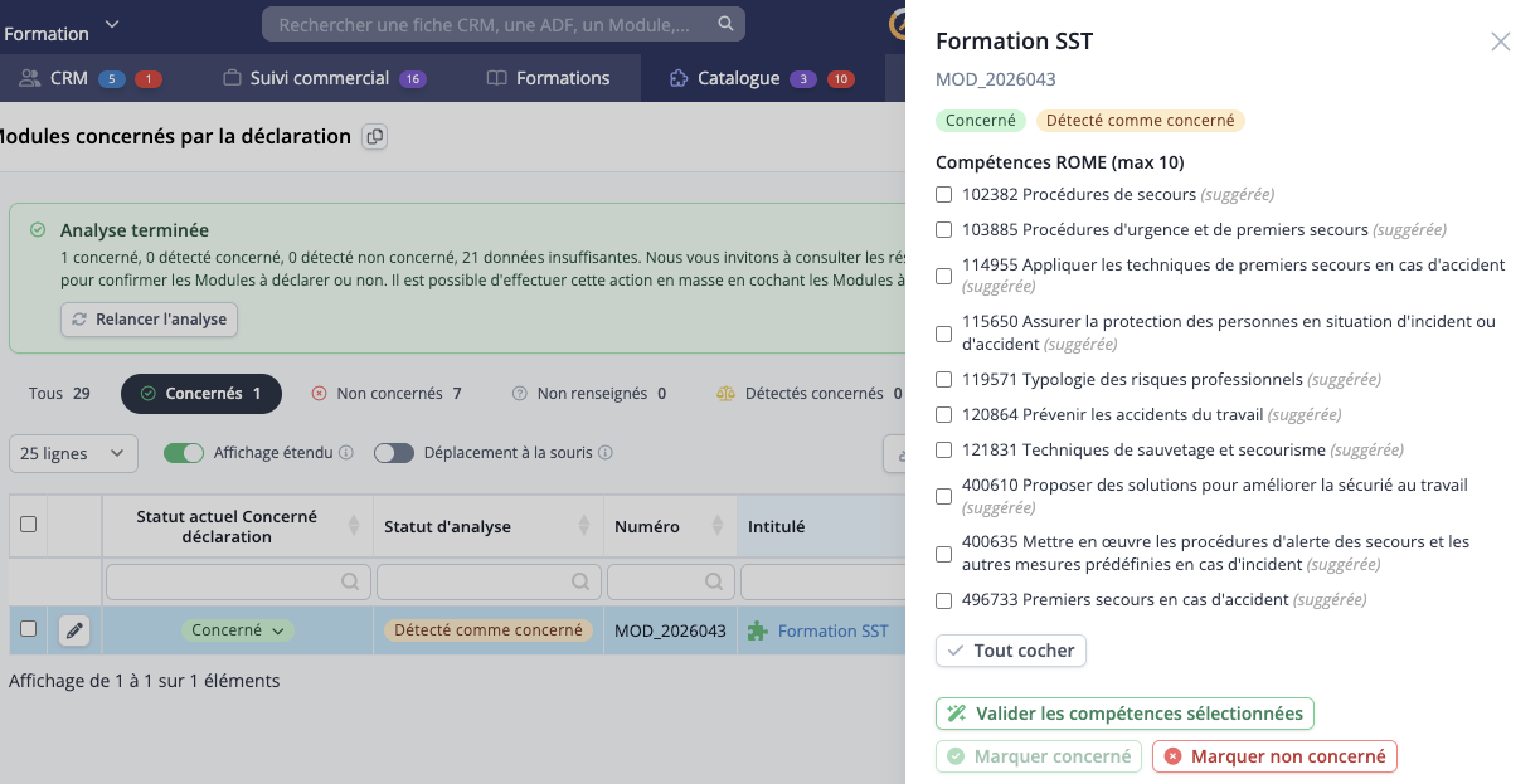
Task: Click Relancer l'analyse button
Action: tap(149, 319)
